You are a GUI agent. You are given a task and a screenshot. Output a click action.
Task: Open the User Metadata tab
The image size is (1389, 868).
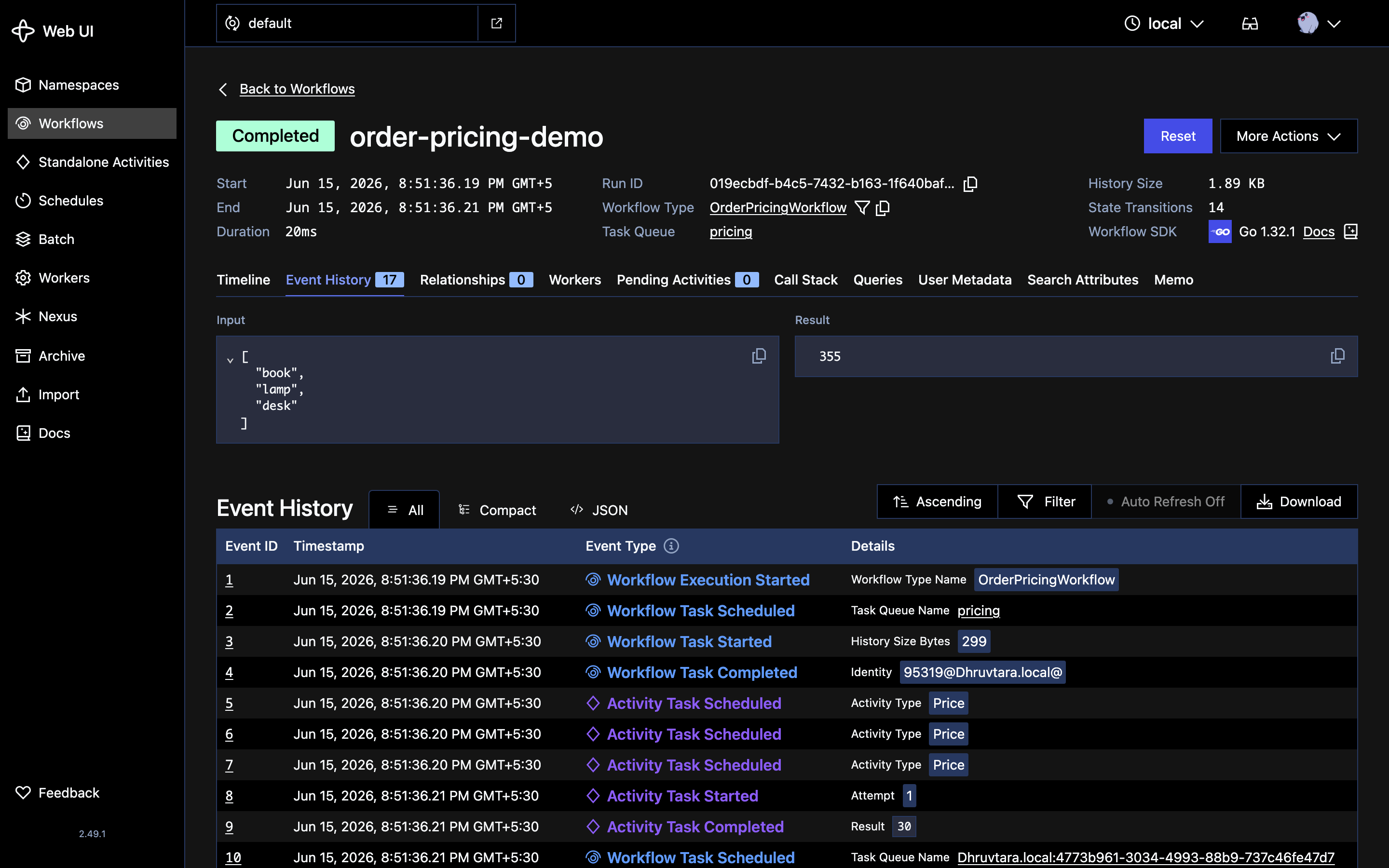(965, 280)
